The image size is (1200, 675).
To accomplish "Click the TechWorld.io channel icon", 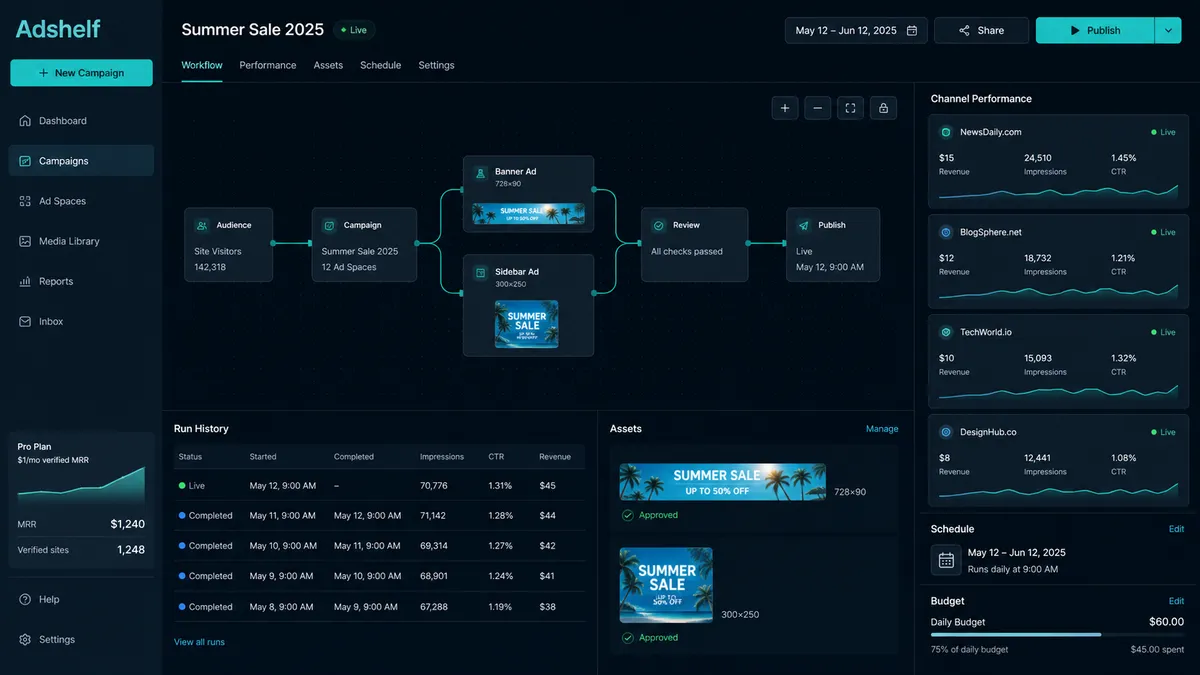I will click(946, 332).
